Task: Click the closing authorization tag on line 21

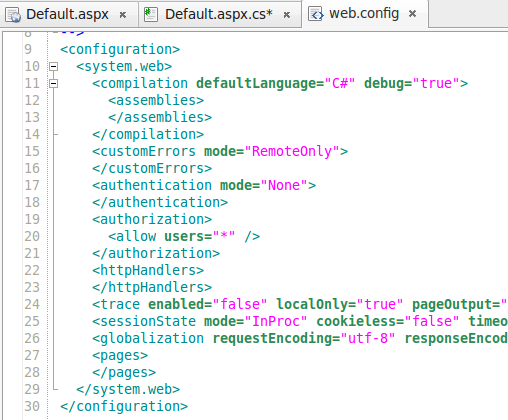Action: click(x=156, y=253)
